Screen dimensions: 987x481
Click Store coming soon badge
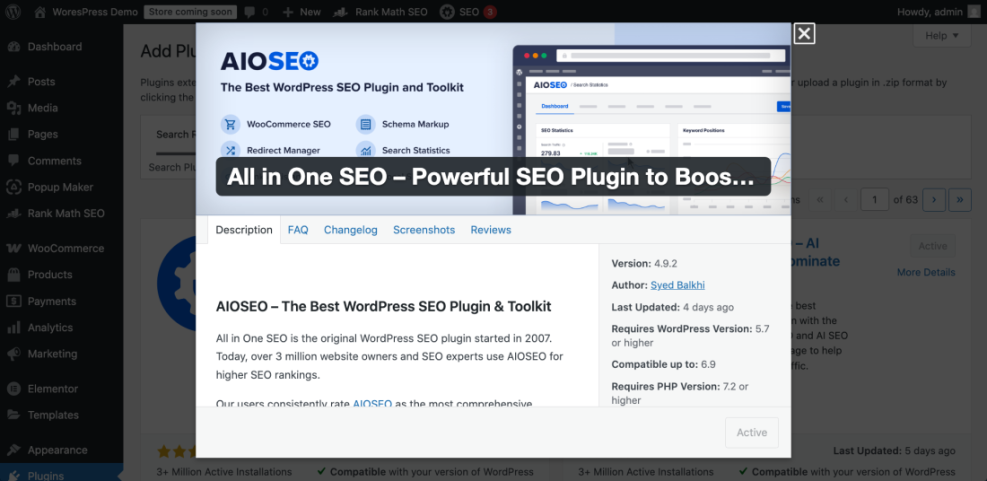click(x=190, y=11)
